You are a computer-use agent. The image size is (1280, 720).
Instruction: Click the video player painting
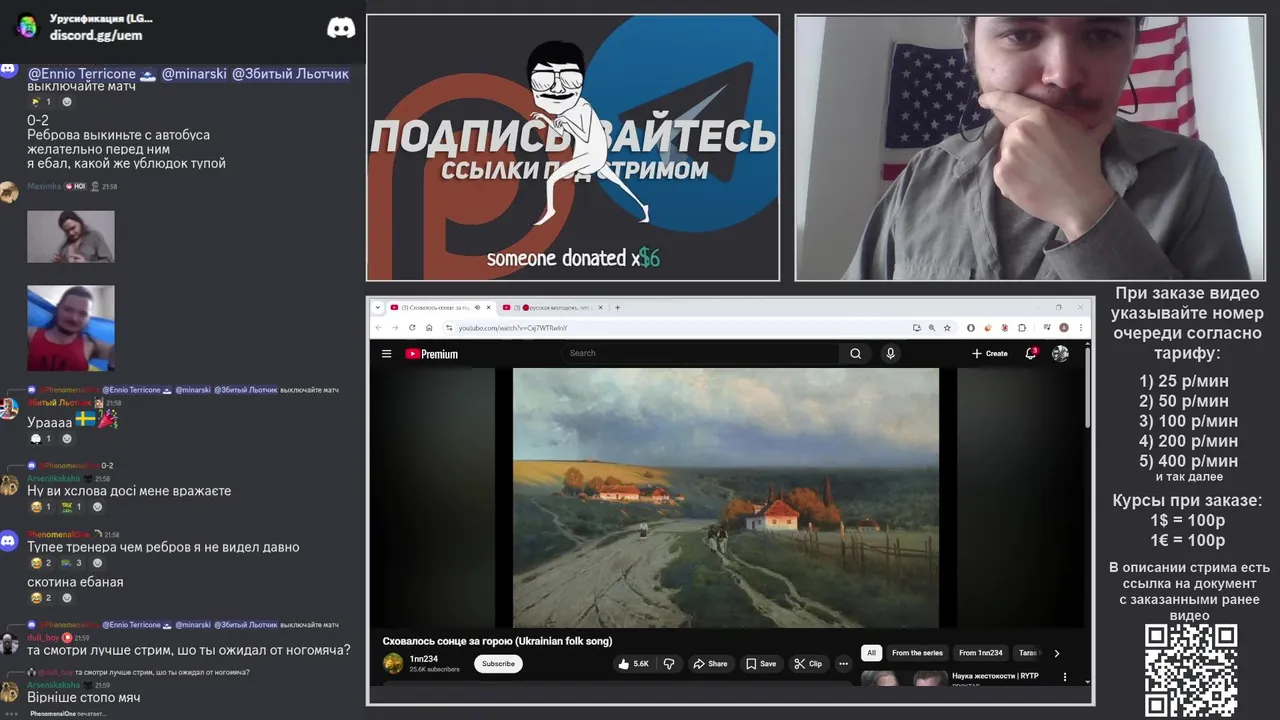coord(726,497)
